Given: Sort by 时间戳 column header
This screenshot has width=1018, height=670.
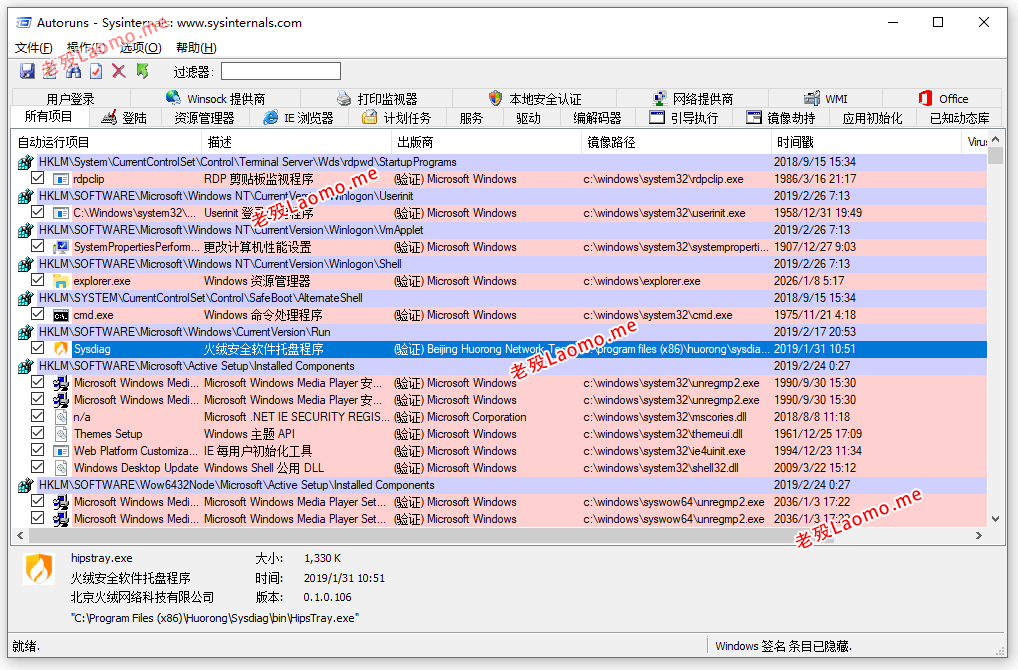Looking at the screenshot, I should point(866,142).
